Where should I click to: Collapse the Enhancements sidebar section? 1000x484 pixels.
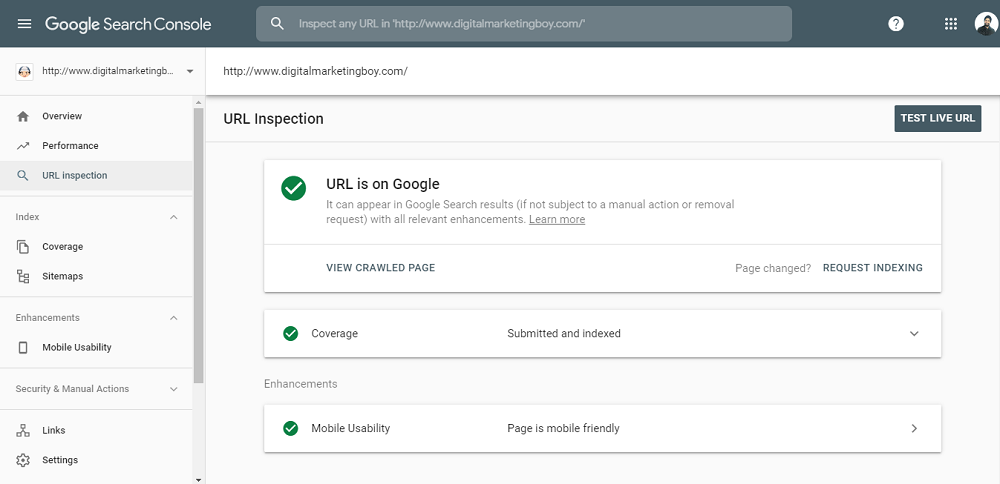(x=173, y=318)
